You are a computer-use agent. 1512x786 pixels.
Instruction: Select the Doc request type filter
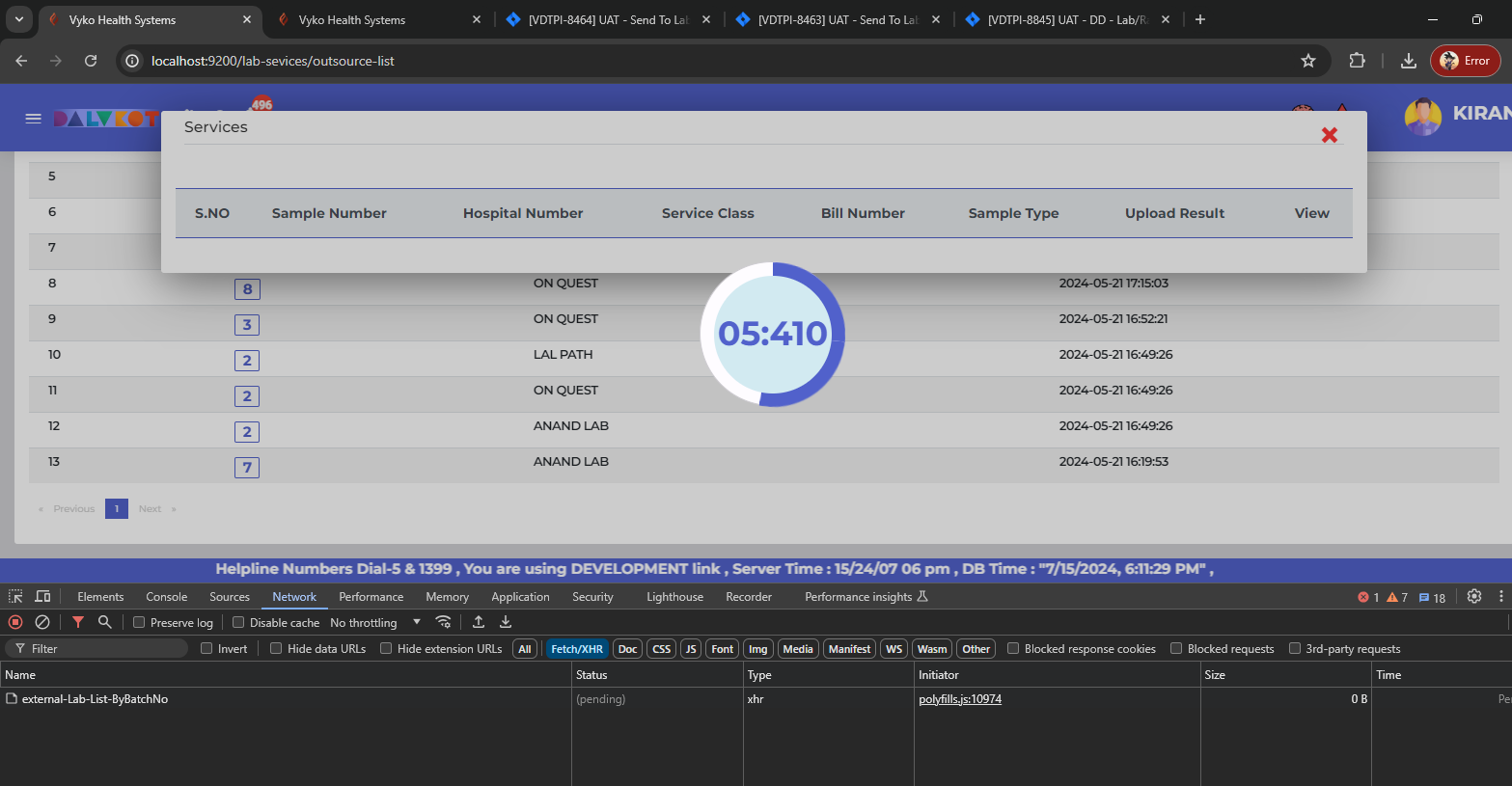(627, 649)
